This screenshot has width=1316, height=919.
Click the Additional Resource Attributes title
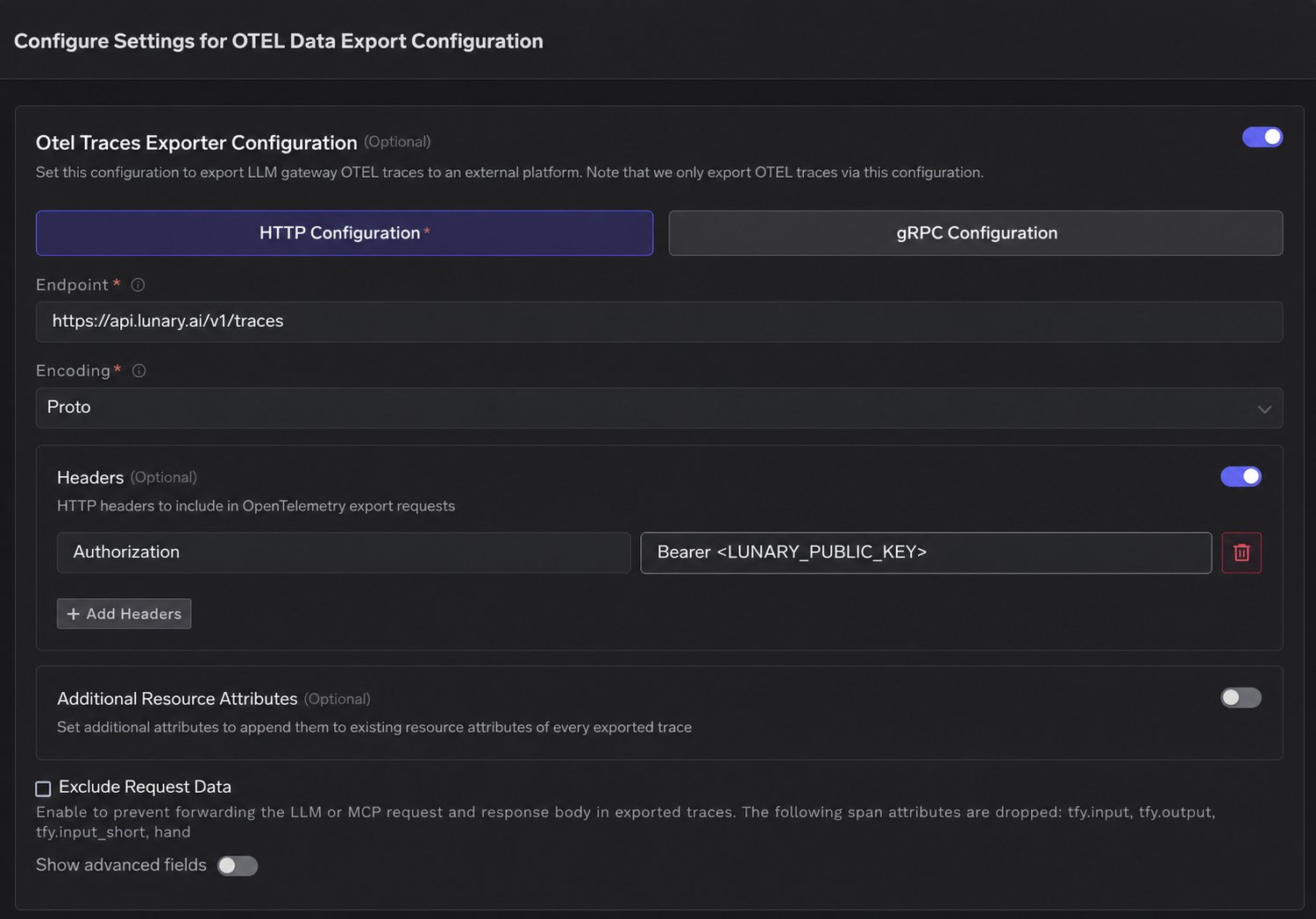point(177,699)
